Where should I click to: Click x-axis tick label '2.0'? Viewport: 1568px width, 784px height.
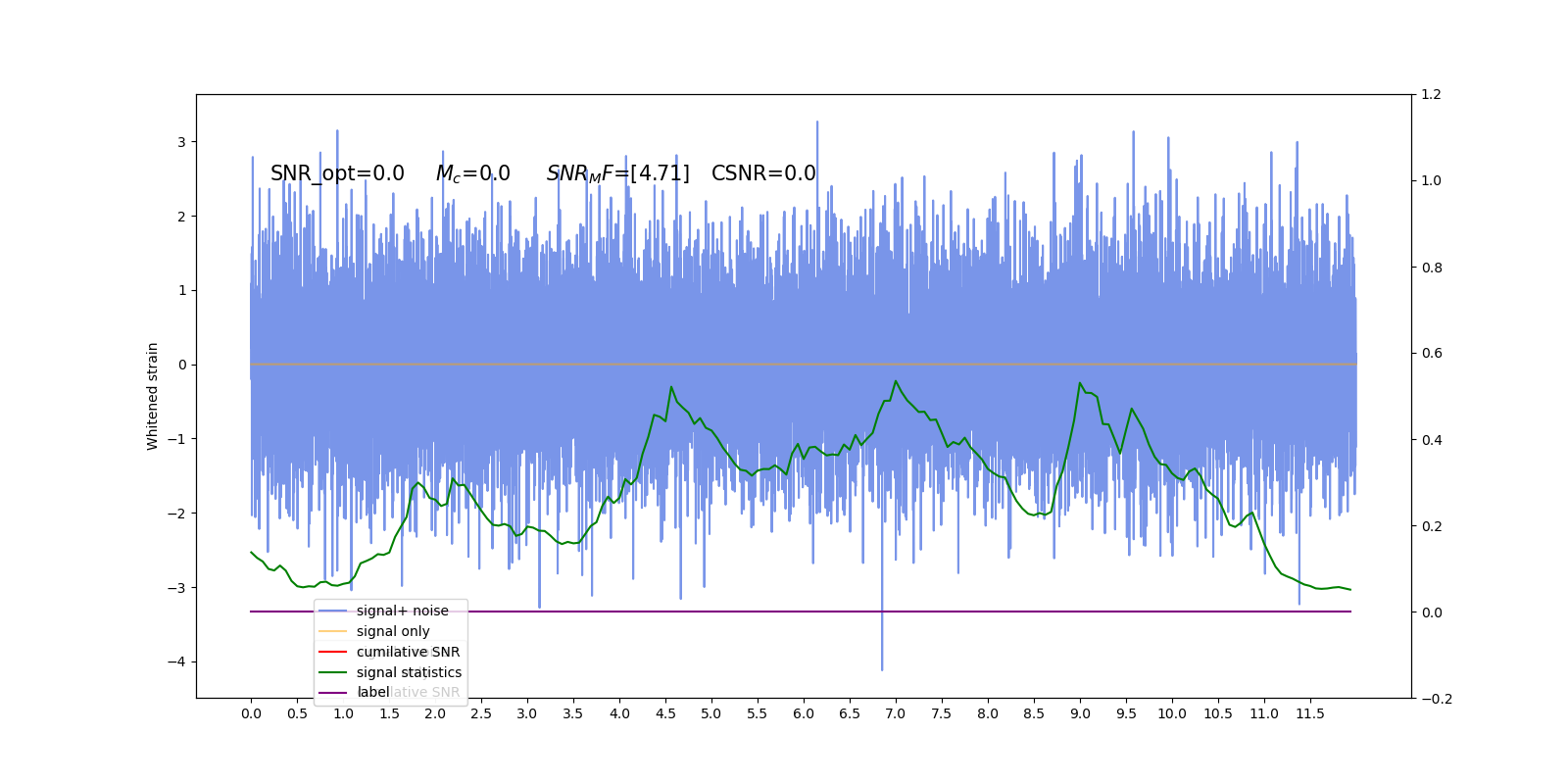point(435,713)
